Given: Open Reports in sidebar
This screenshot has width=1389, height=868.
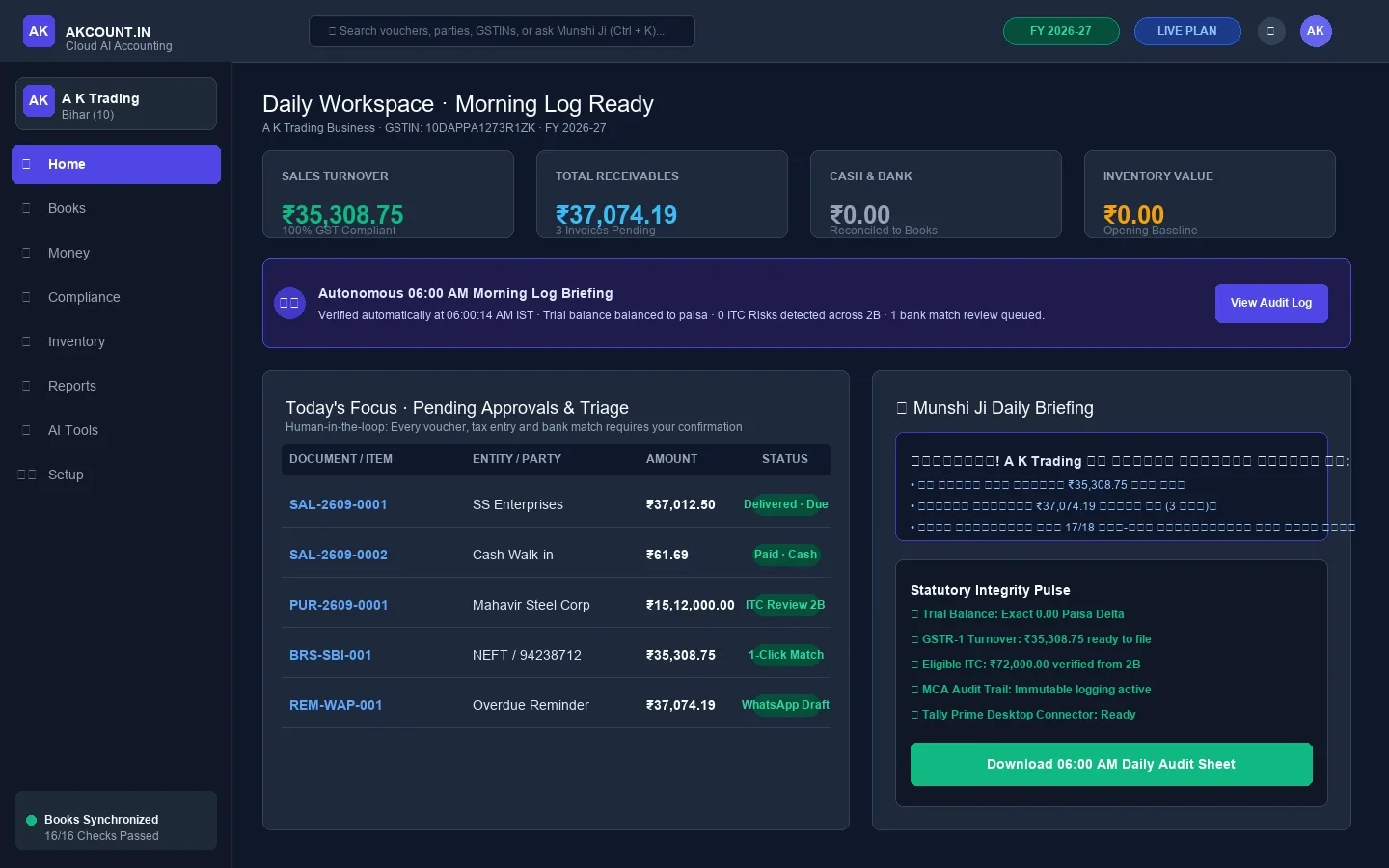Looking at the screenshot, I should coord(116,386).
